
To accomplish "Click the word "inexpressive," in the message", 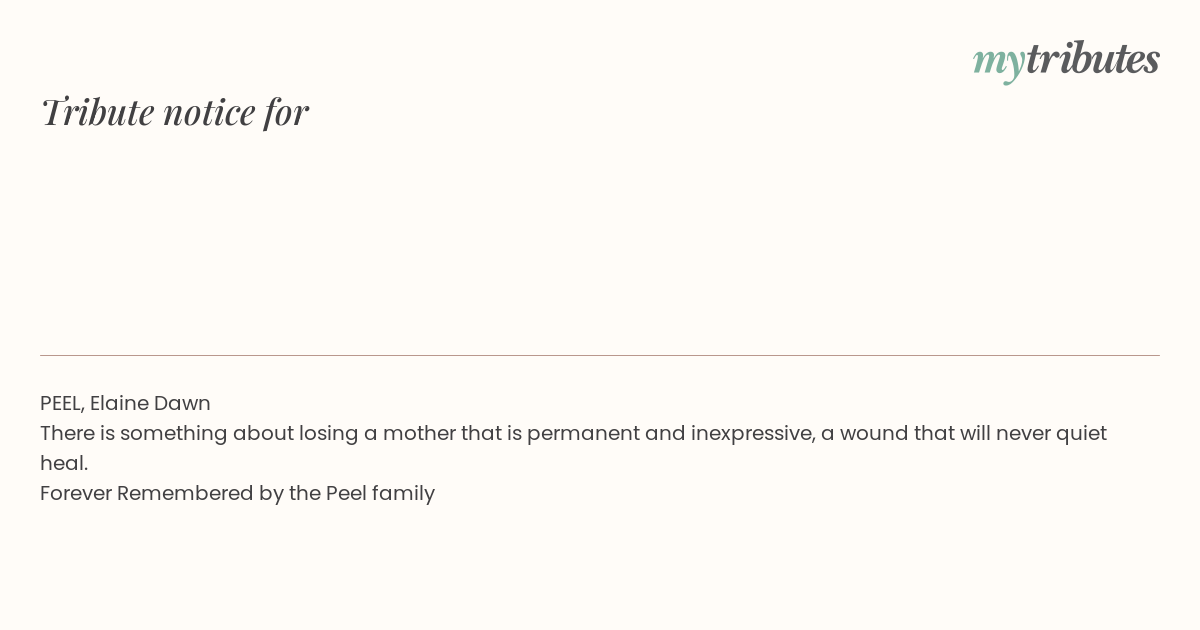I will click(753, 434).
